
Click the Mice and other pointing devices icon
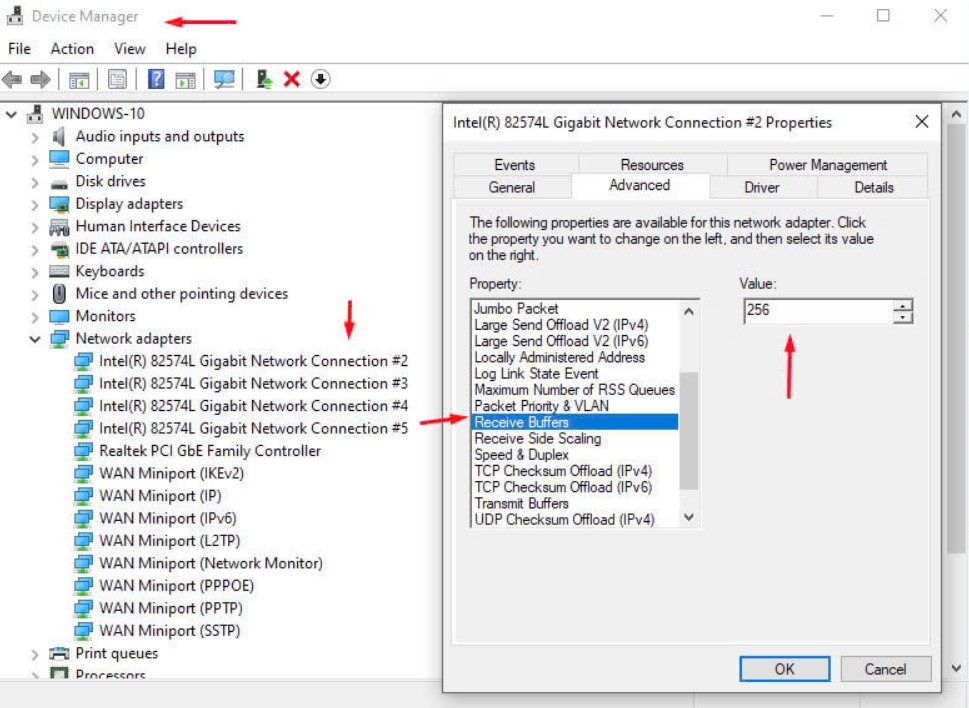[x=59, y=293]
